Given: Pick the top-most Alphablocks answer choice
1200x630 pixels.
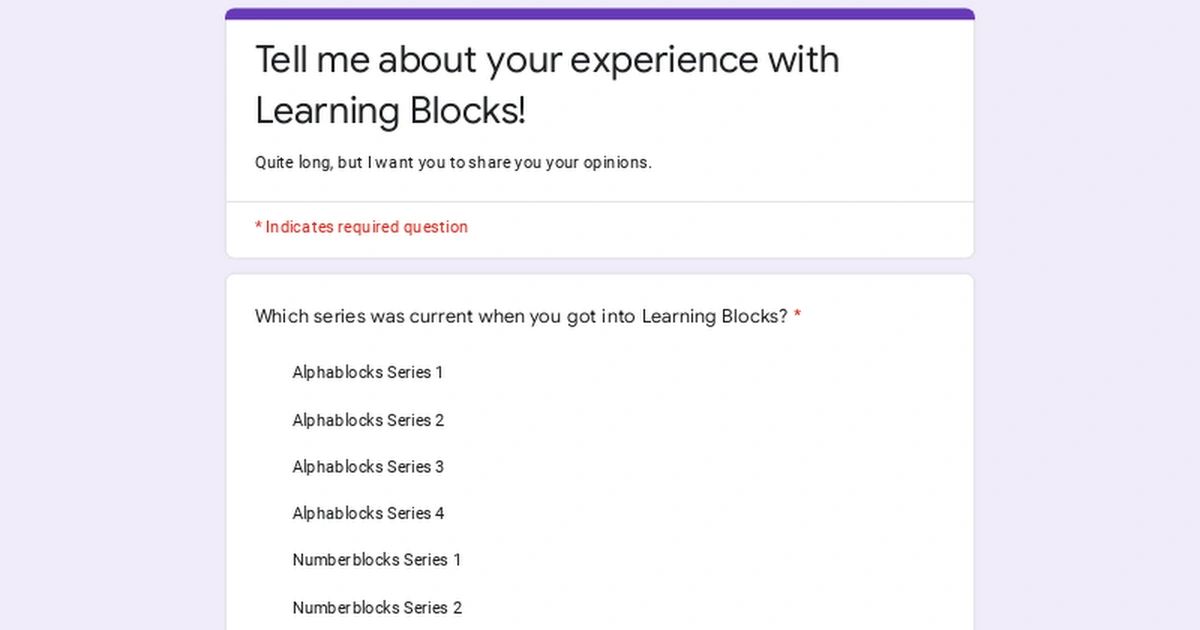Looking at the screenshot, I should point(367,372).
